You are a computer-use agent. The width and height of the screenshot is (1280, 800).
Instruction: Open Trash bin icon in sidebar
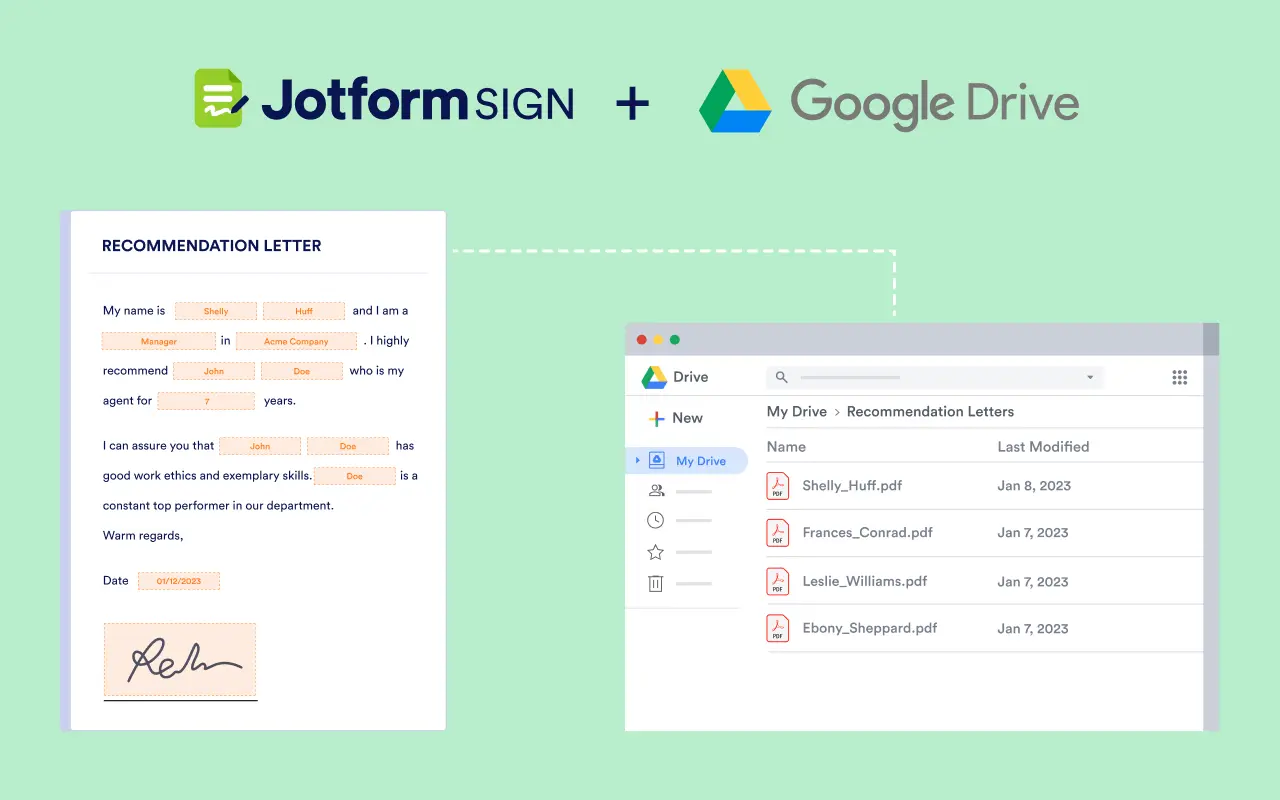[x=655, y=583]
